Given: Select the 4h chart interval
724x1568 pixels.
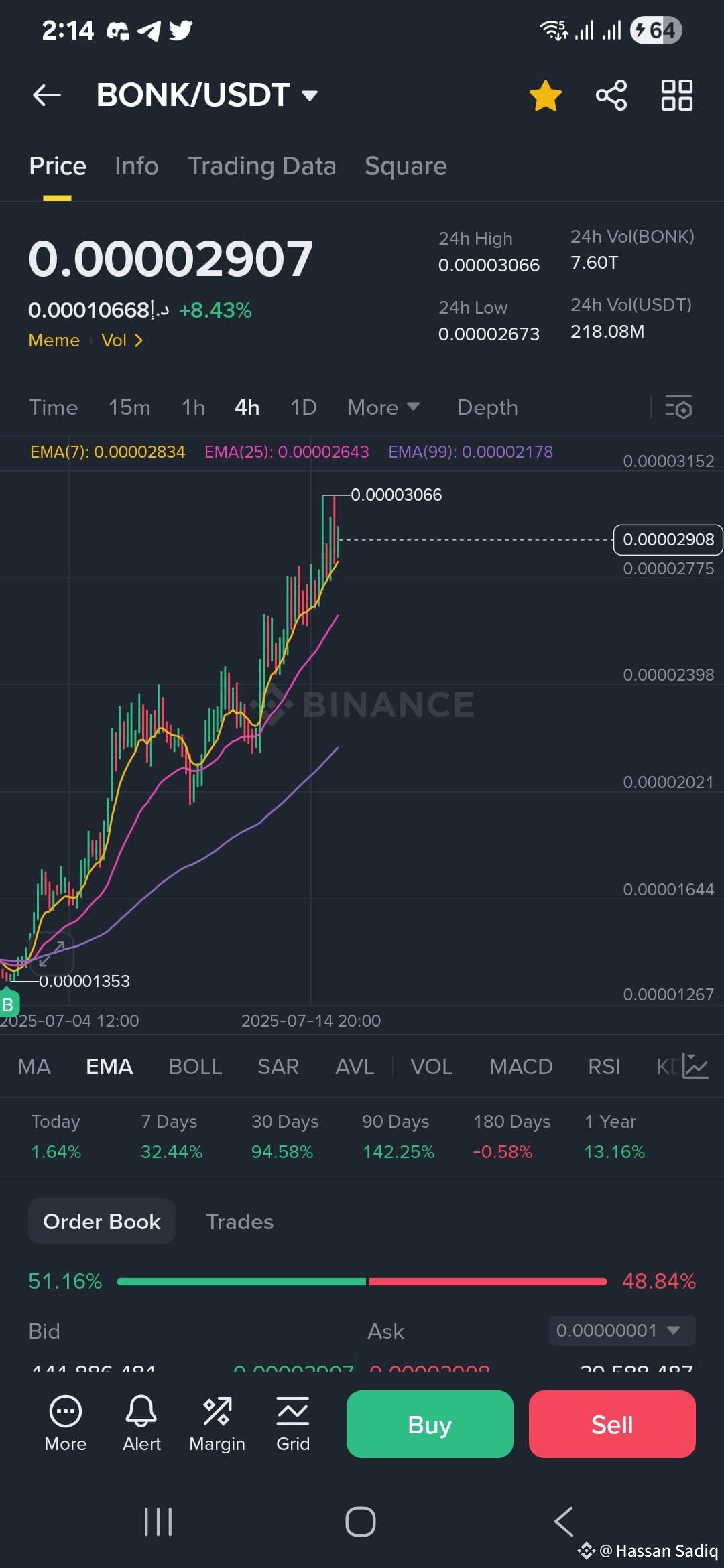Looking at the screenshot, I should point(247,407).
